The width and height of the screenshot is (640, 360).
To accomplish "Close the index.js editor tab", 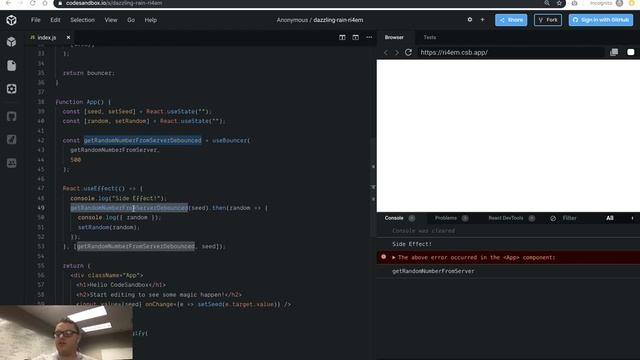I will [x=68, y=37].
